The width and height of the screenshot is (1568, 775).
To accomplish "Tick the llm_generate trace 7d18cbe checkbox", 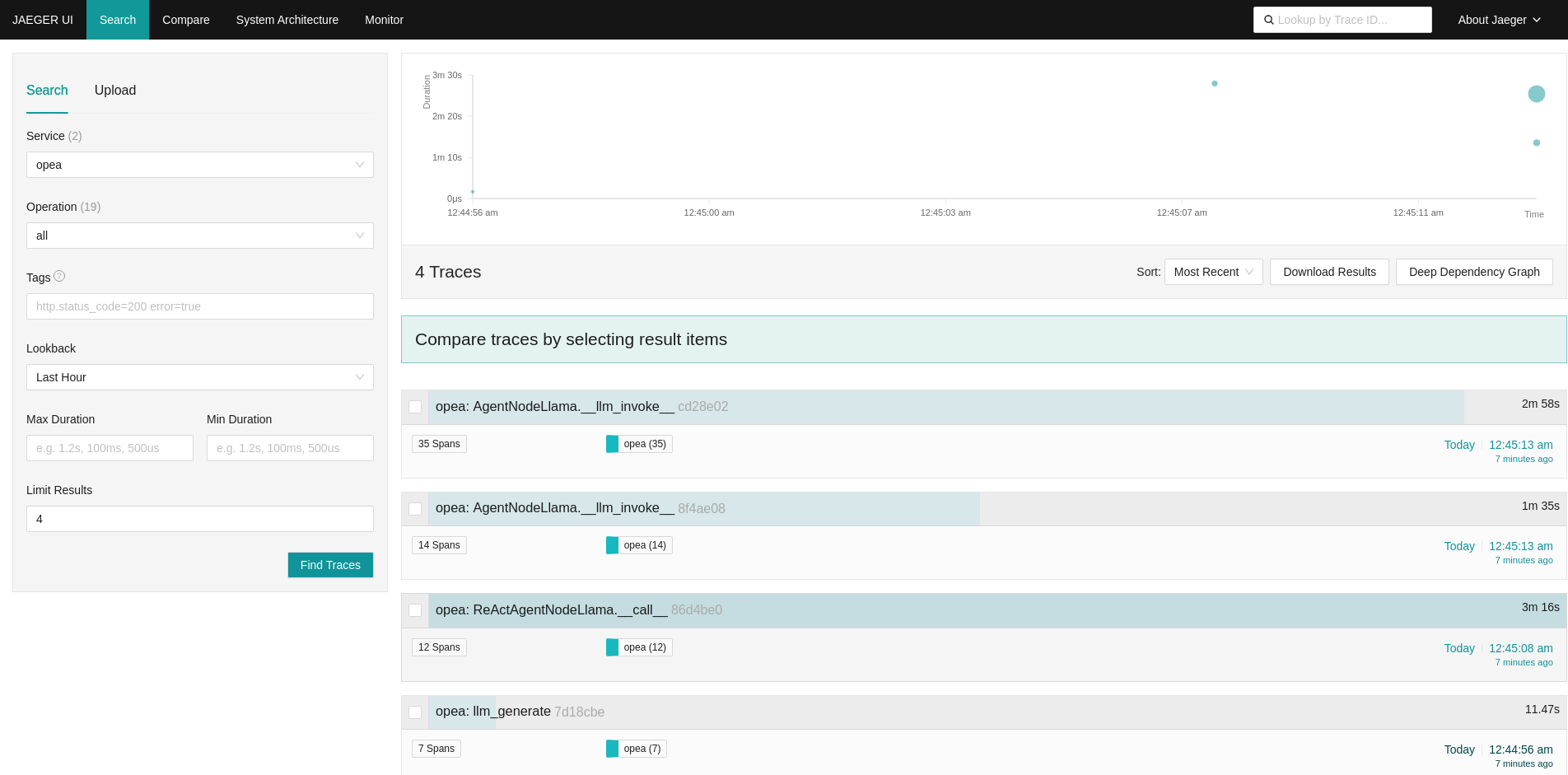I will [415, 712].
